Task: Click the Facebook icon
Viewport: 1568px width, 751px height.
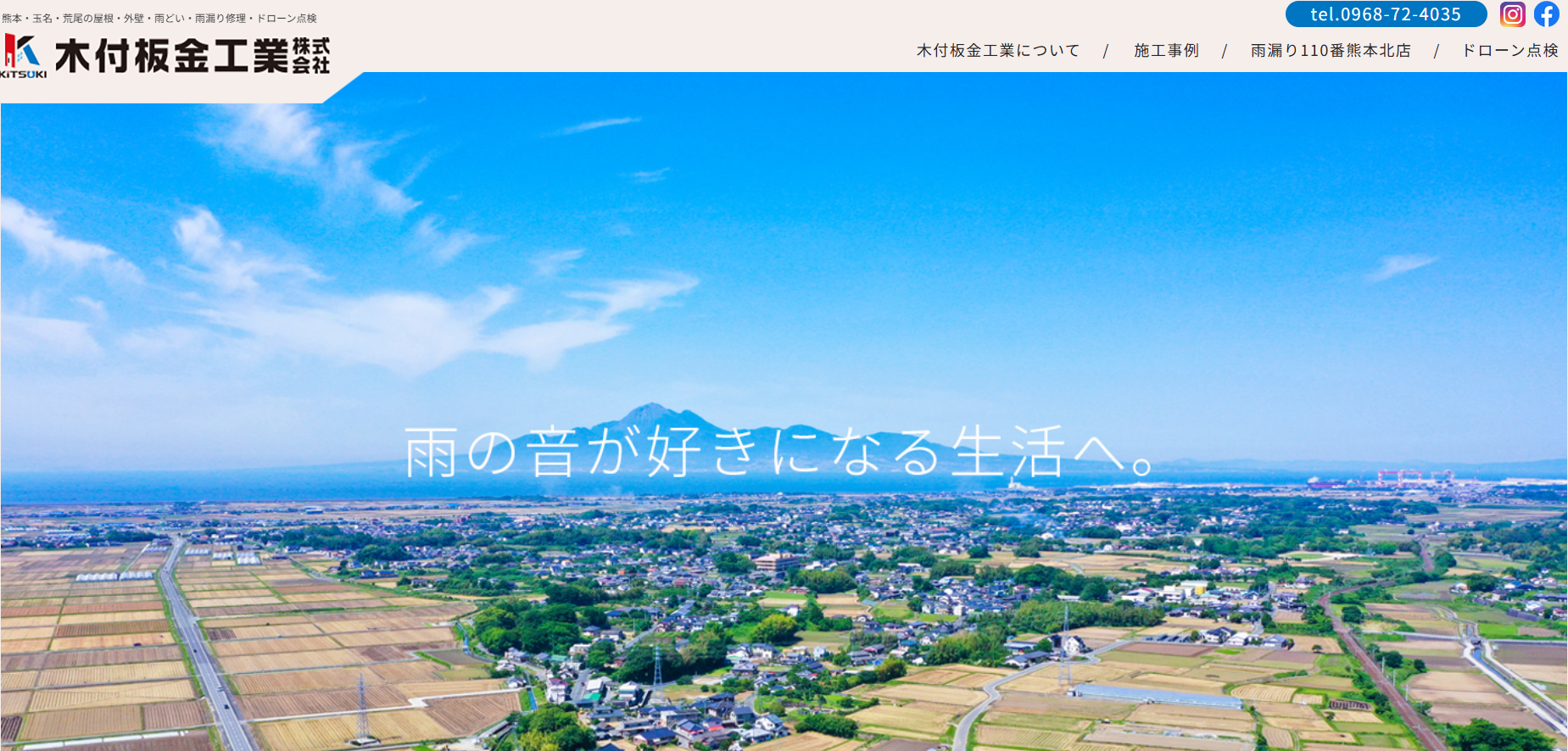Action: point(1546,14)
